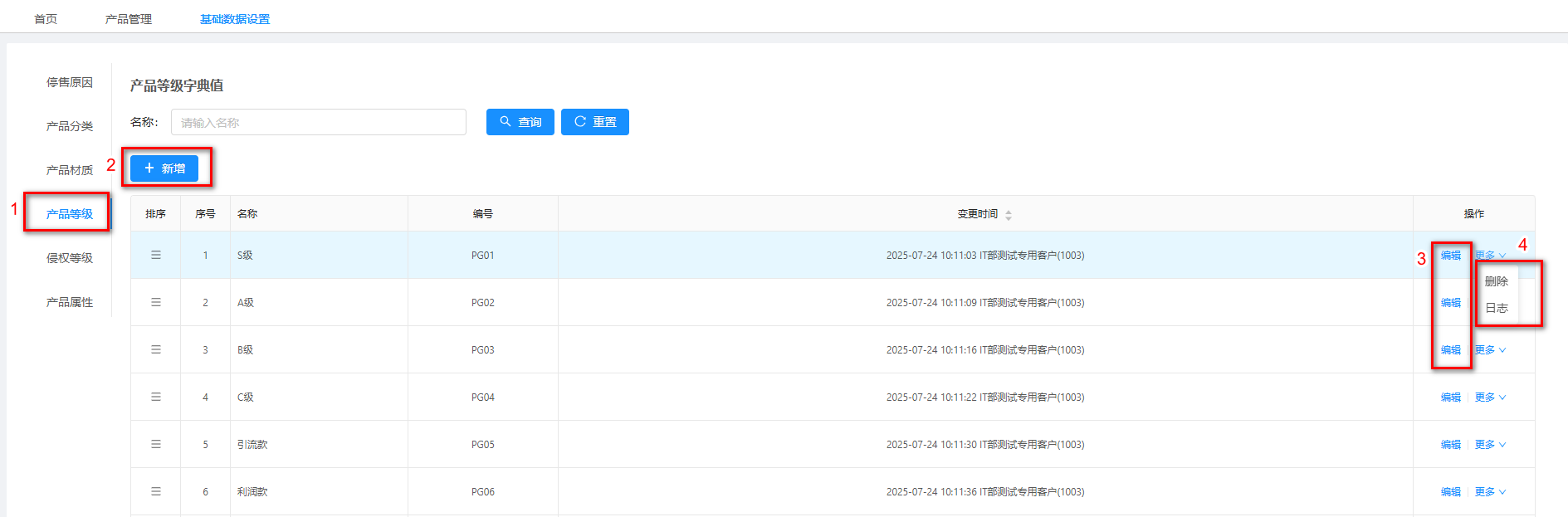The width and height of the screenshot is (1568, 517).
Task: Edit the S级 row via 编辑 link
Action: click(x=1450, y=256)
